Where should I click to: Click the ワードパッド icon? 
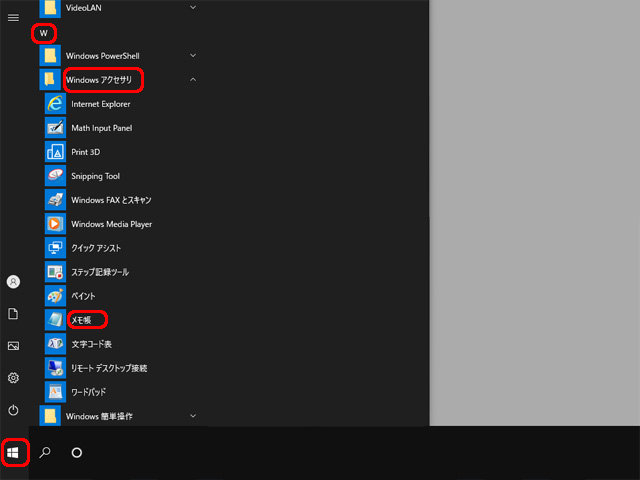[55, 392]
